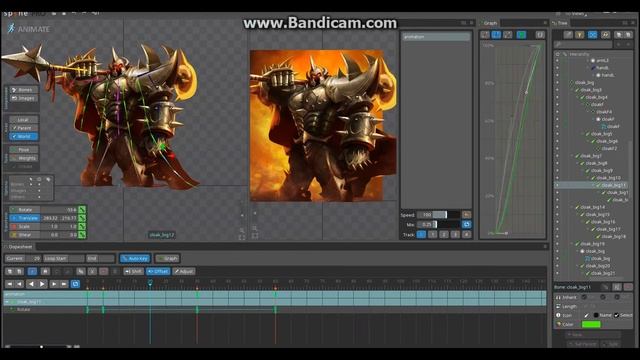
Task: Toggle the Select checkbox in bone properties
Action: 617,315
